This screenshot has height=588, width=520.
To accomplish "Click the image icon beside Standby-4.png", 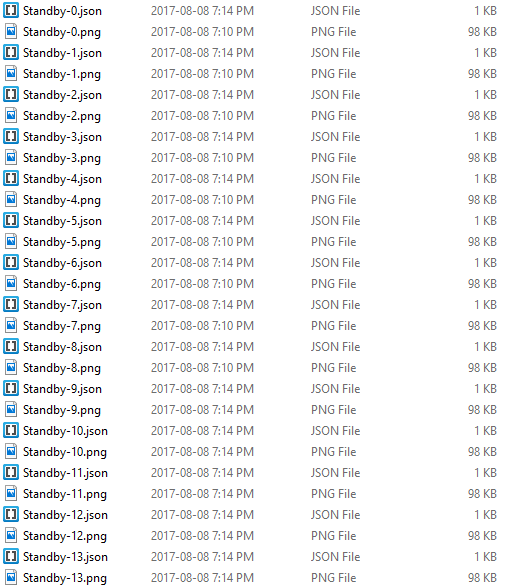I will point(11,200).
